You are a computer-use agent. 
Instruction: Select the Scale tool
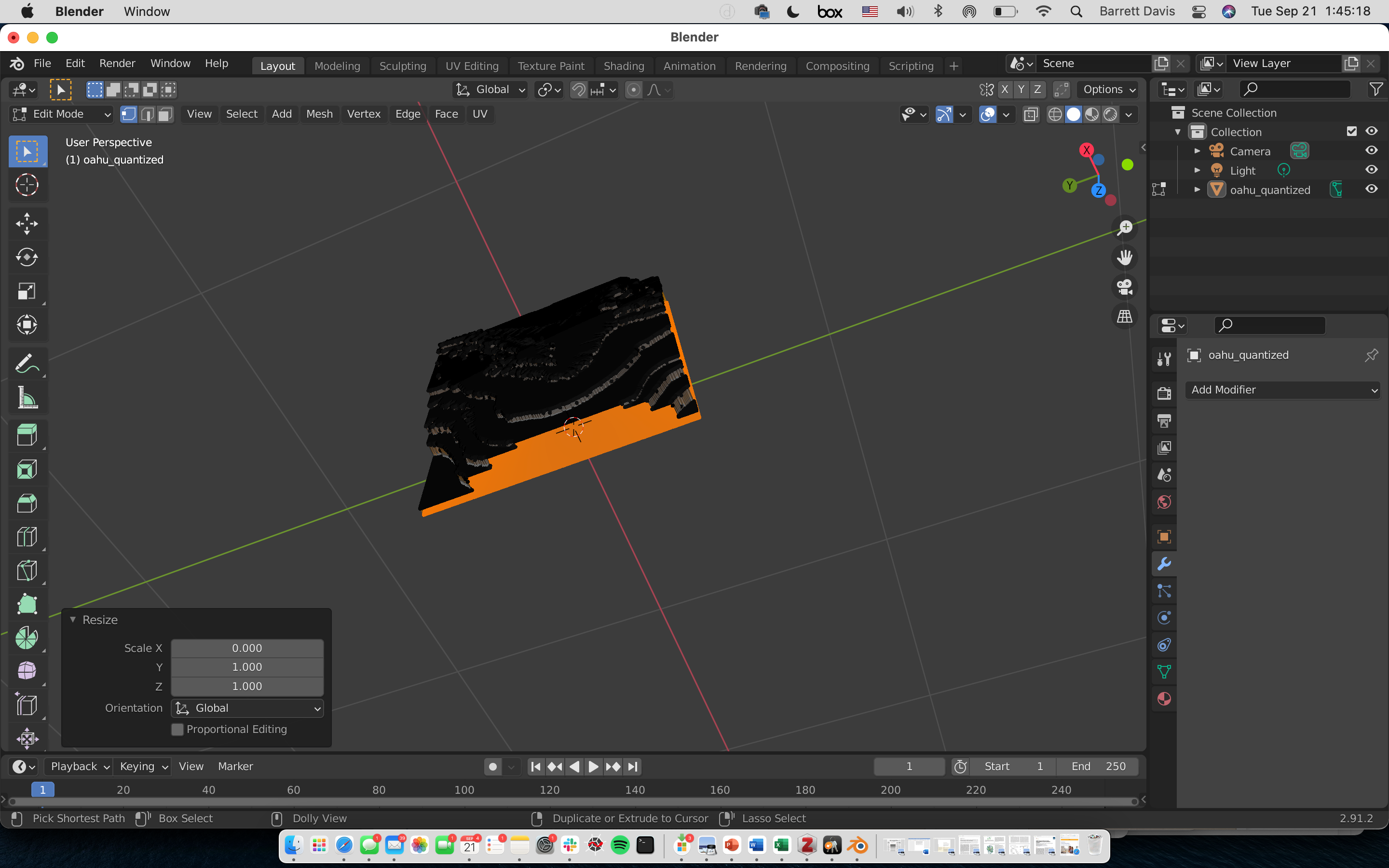(x=27, y=291)
